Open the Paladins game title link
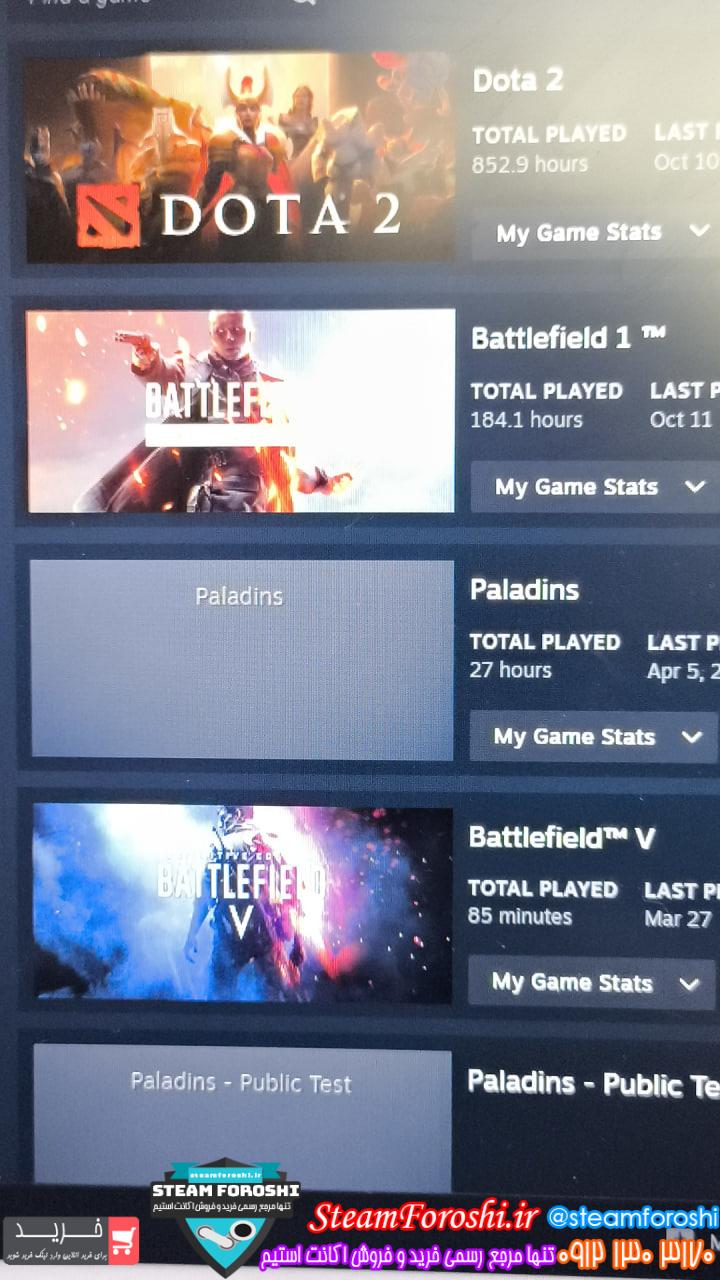The height and width of the screenshot is (1280, 720). (525, 590)
